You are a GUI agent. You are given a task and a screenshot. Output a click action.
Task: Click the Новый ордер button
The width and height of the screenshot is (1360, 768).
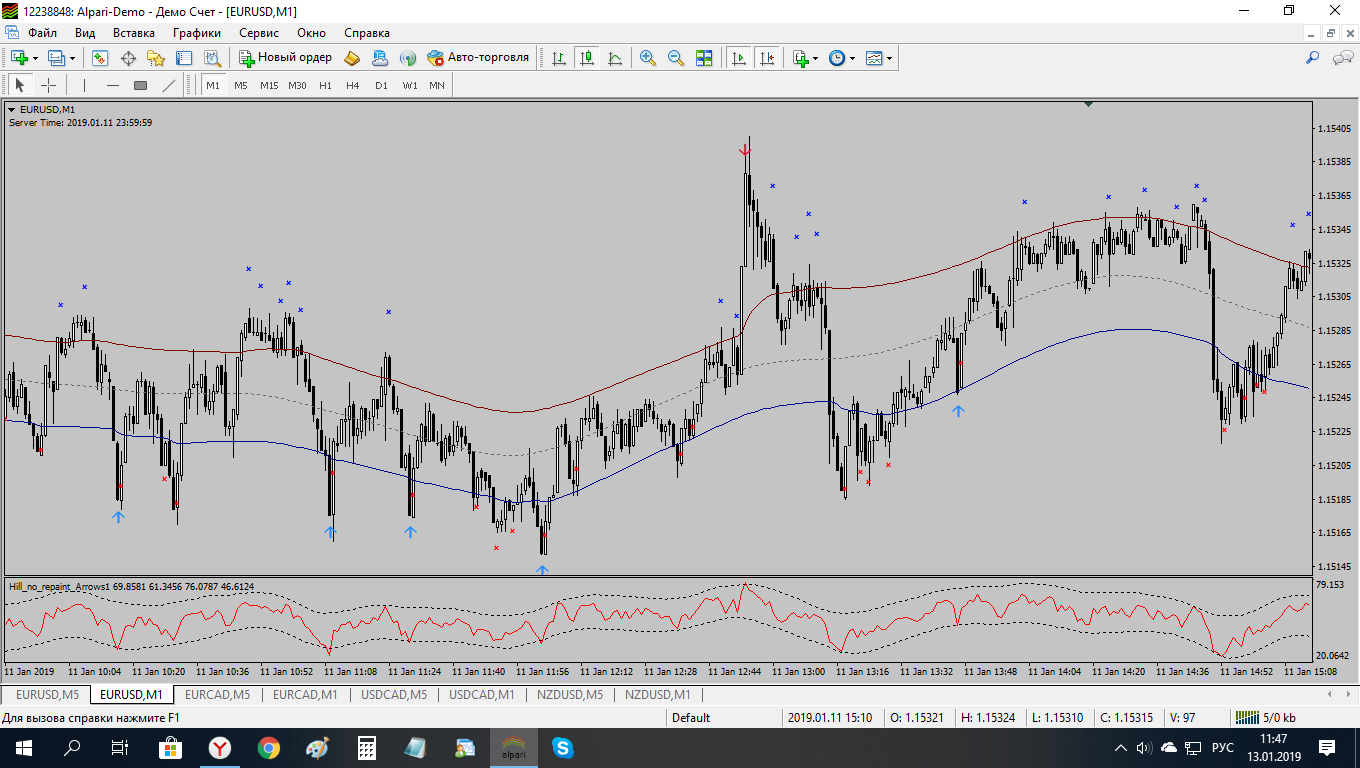coord(285,58)
